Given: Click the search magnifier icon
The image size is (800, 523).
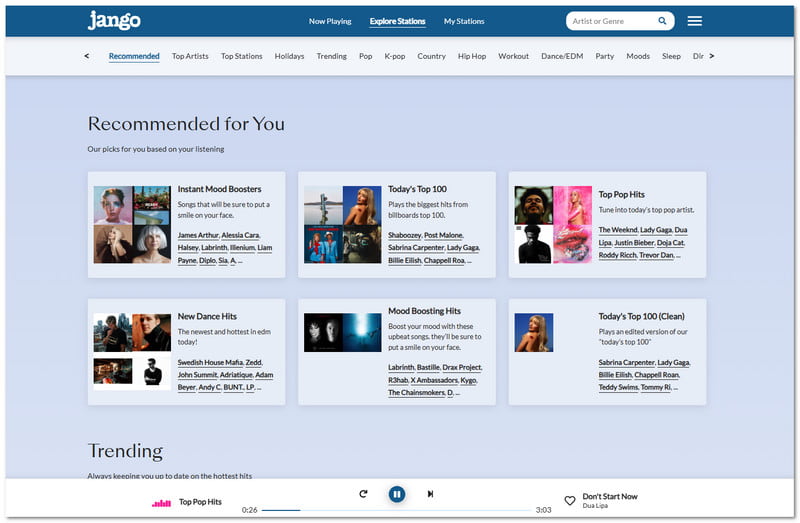Looking at the screenshot, I should click(x=662, y=21).
